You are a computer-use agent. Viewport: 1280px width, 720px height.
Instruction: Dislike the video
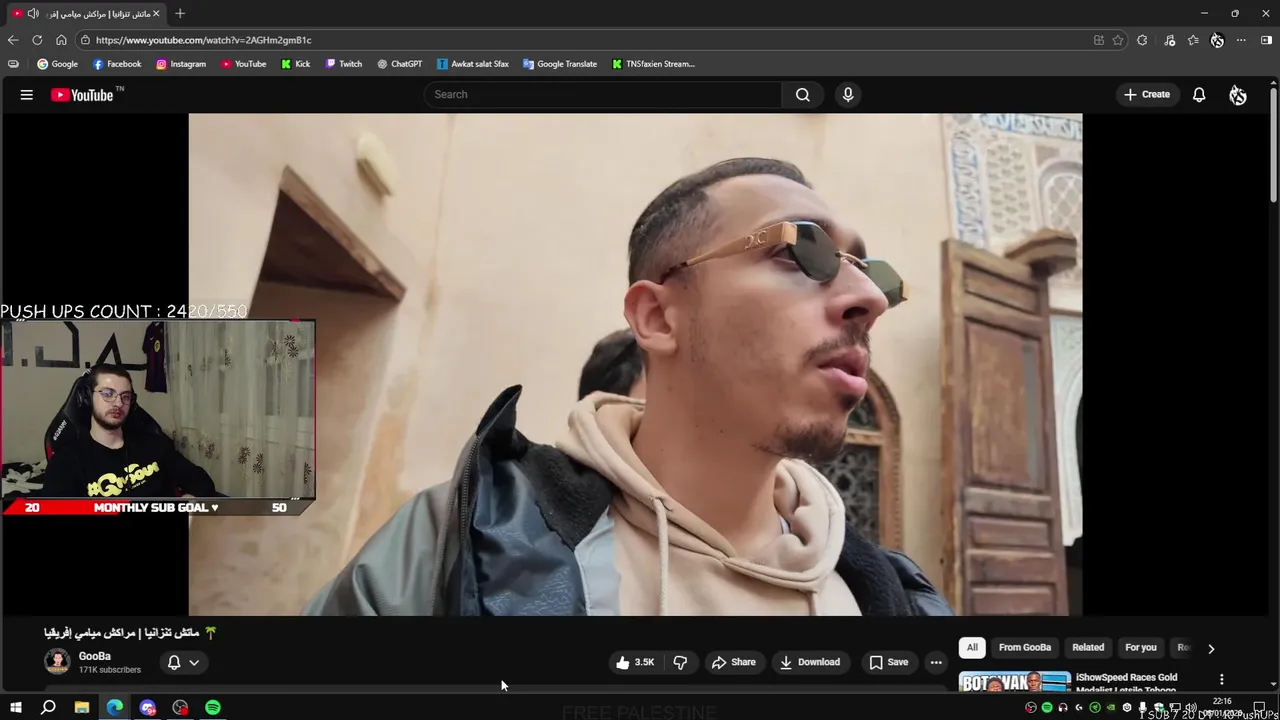pyautogui.click(x=680, y=662)
